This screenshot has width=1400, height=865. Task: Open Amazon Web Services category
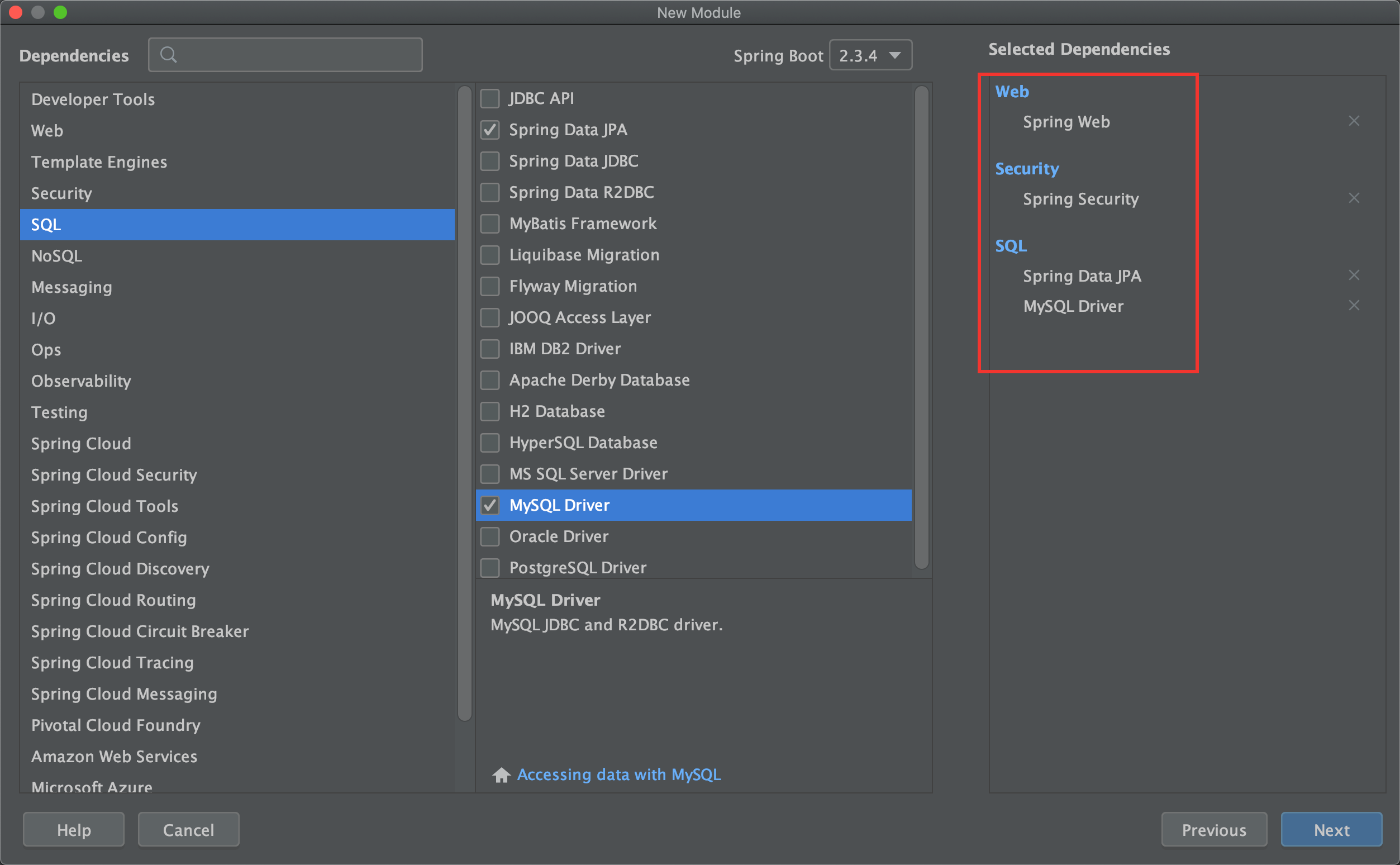pos(237,756)
